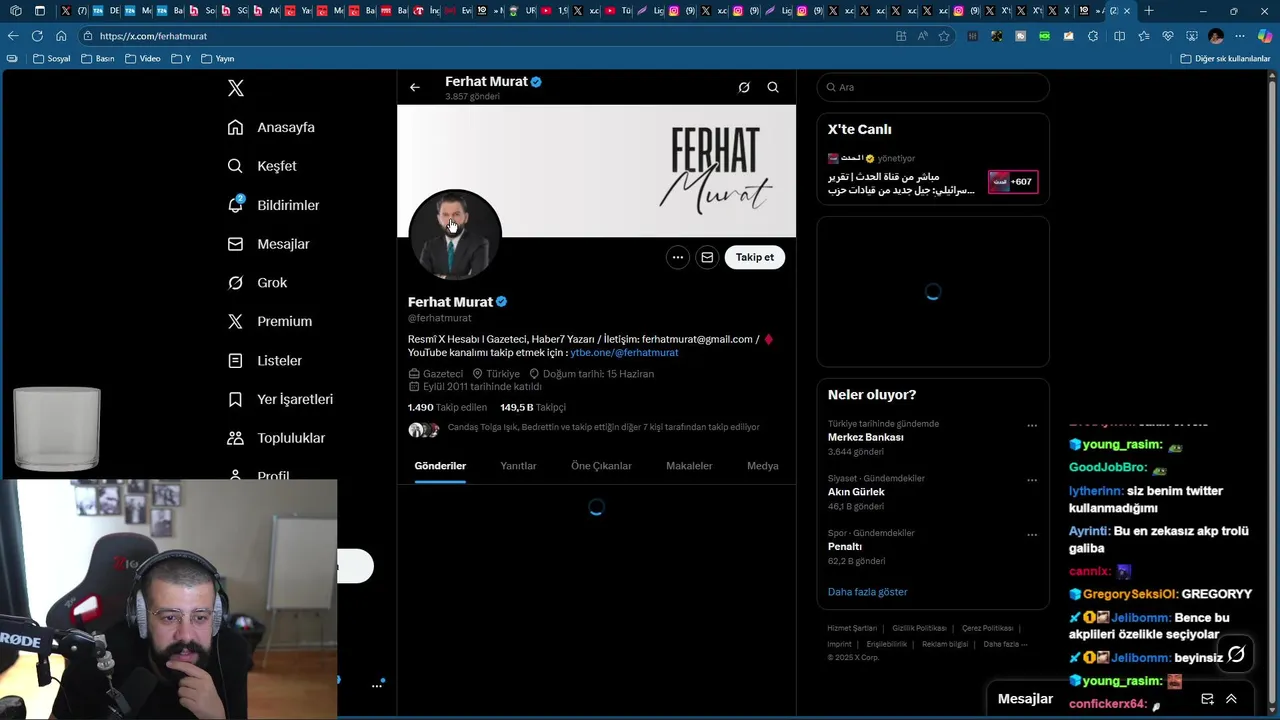Screen dimensions: 1280x720
Task: Expand Daha fazla footer menu
Action: pos(1005,644)
